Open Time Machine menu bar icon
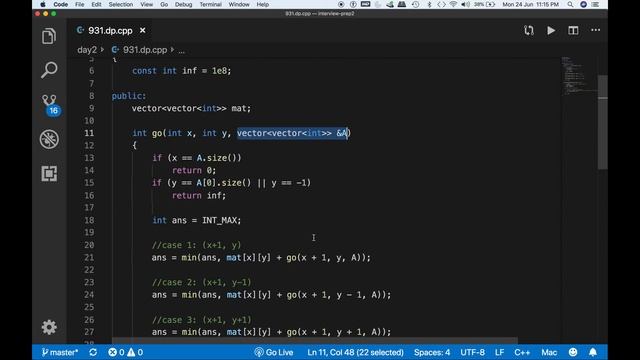Screen dimensions: 640x360 (416, 4)
